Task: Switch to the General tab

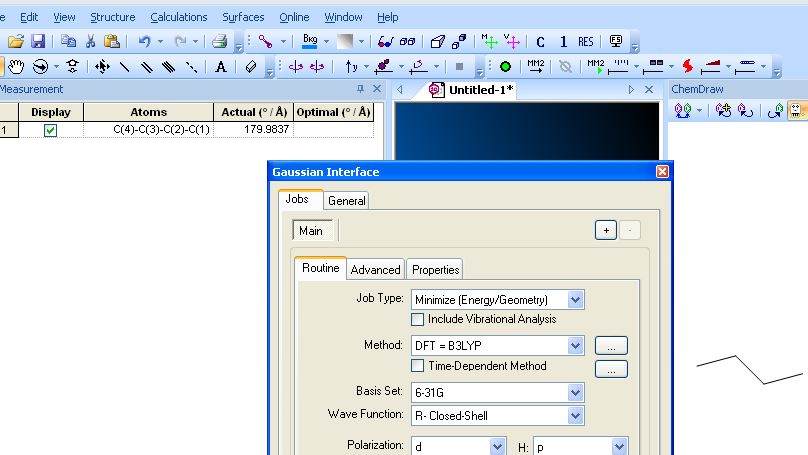Action: [346, 200]
